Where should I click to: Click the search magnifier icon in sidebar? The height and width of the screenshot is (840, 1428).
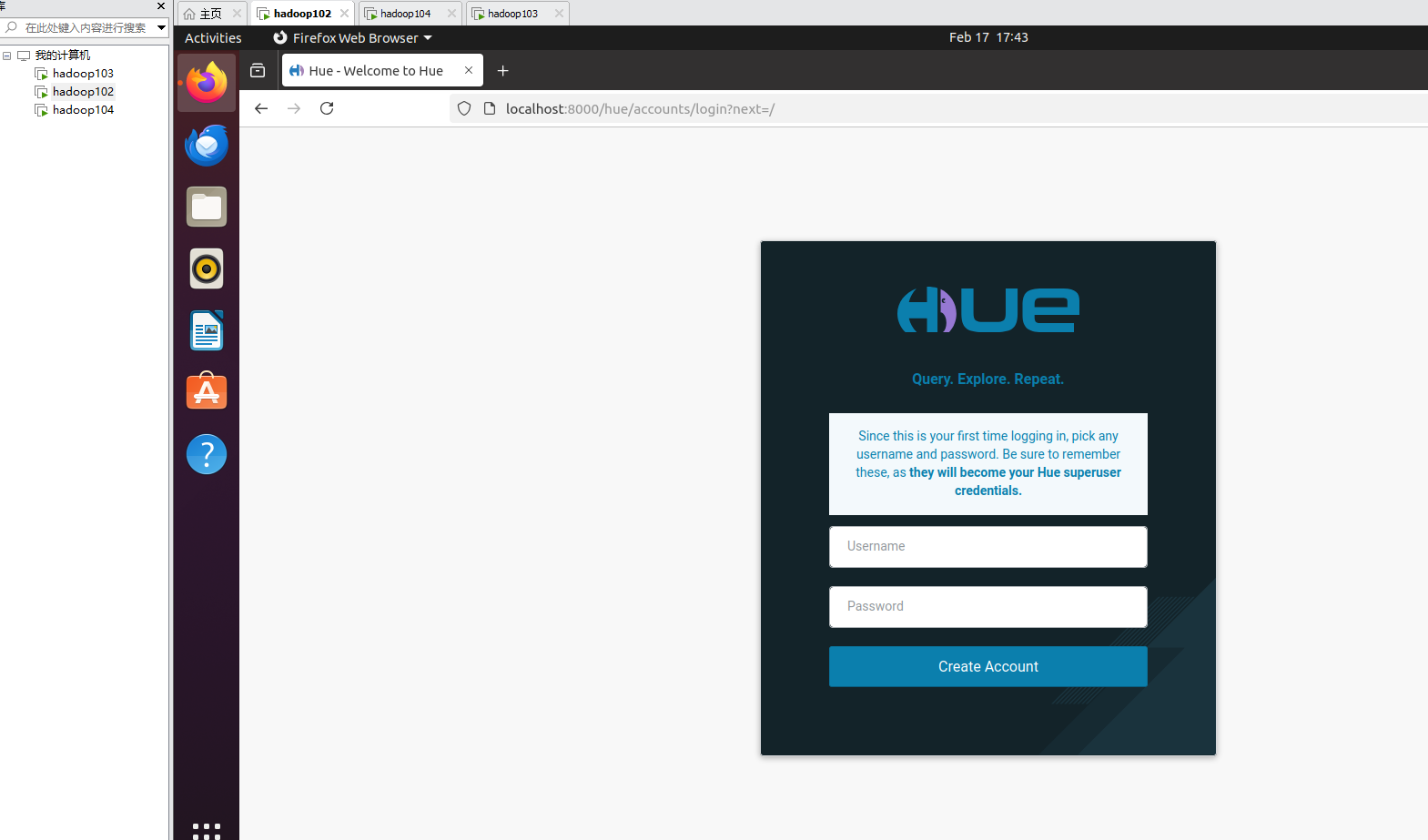click(12, 27)
